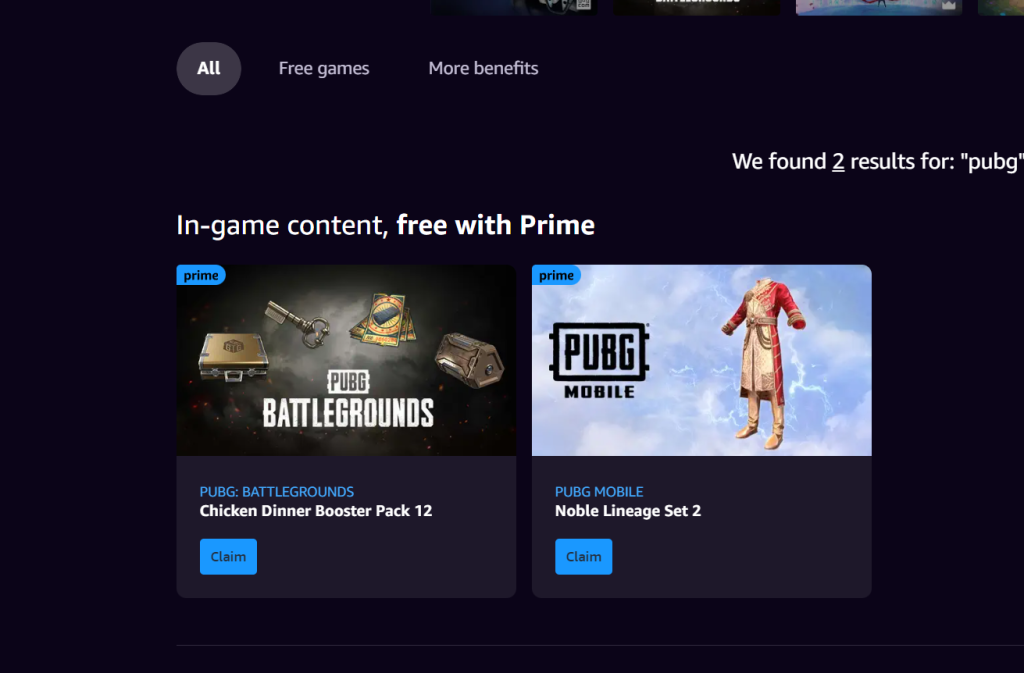
Task: Open the PUBG: BATTLEGROUNDS game link
Action: point(277,492)
